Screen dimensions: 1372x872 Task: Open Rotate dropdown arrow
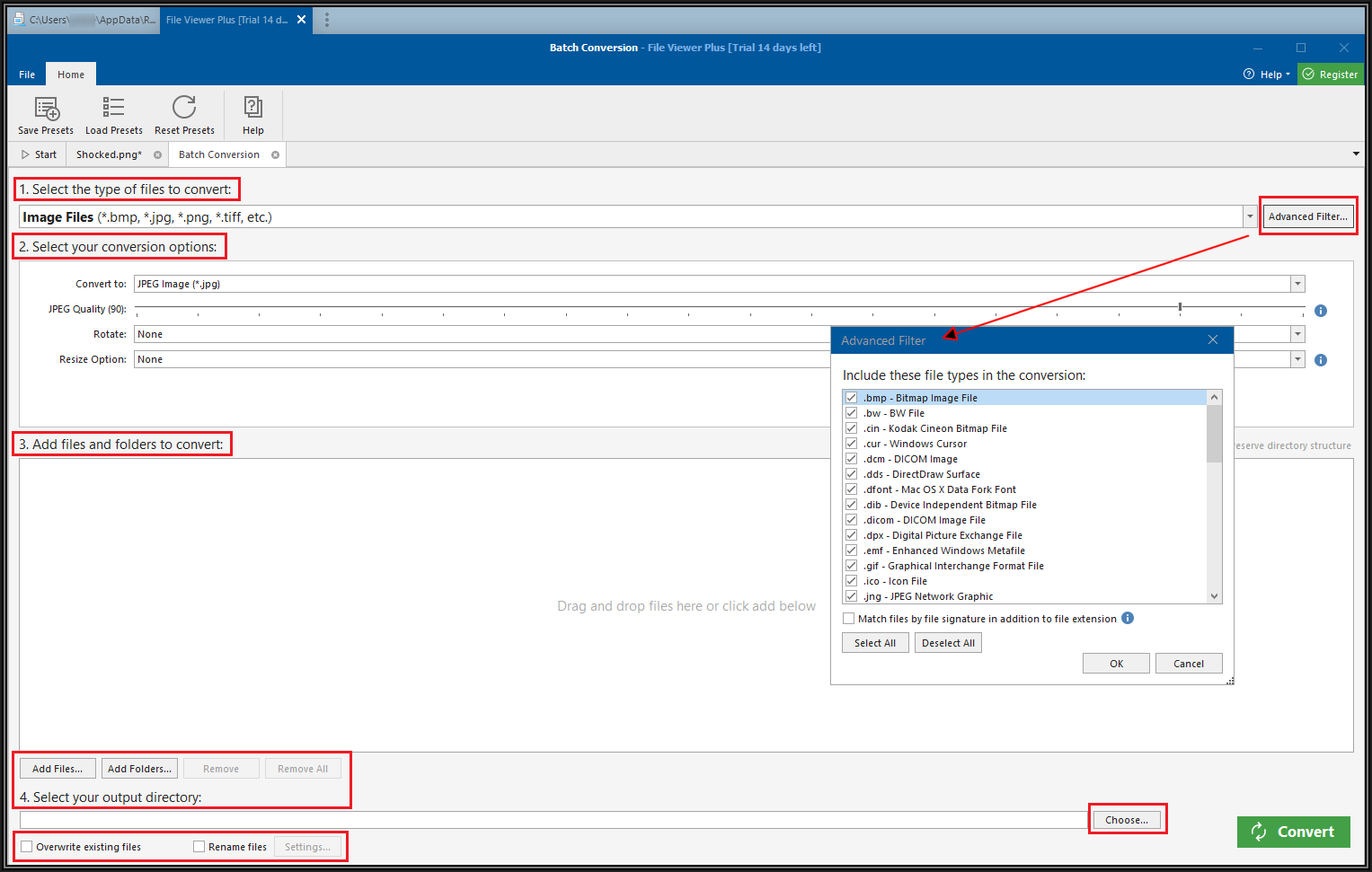[1297, 334]
